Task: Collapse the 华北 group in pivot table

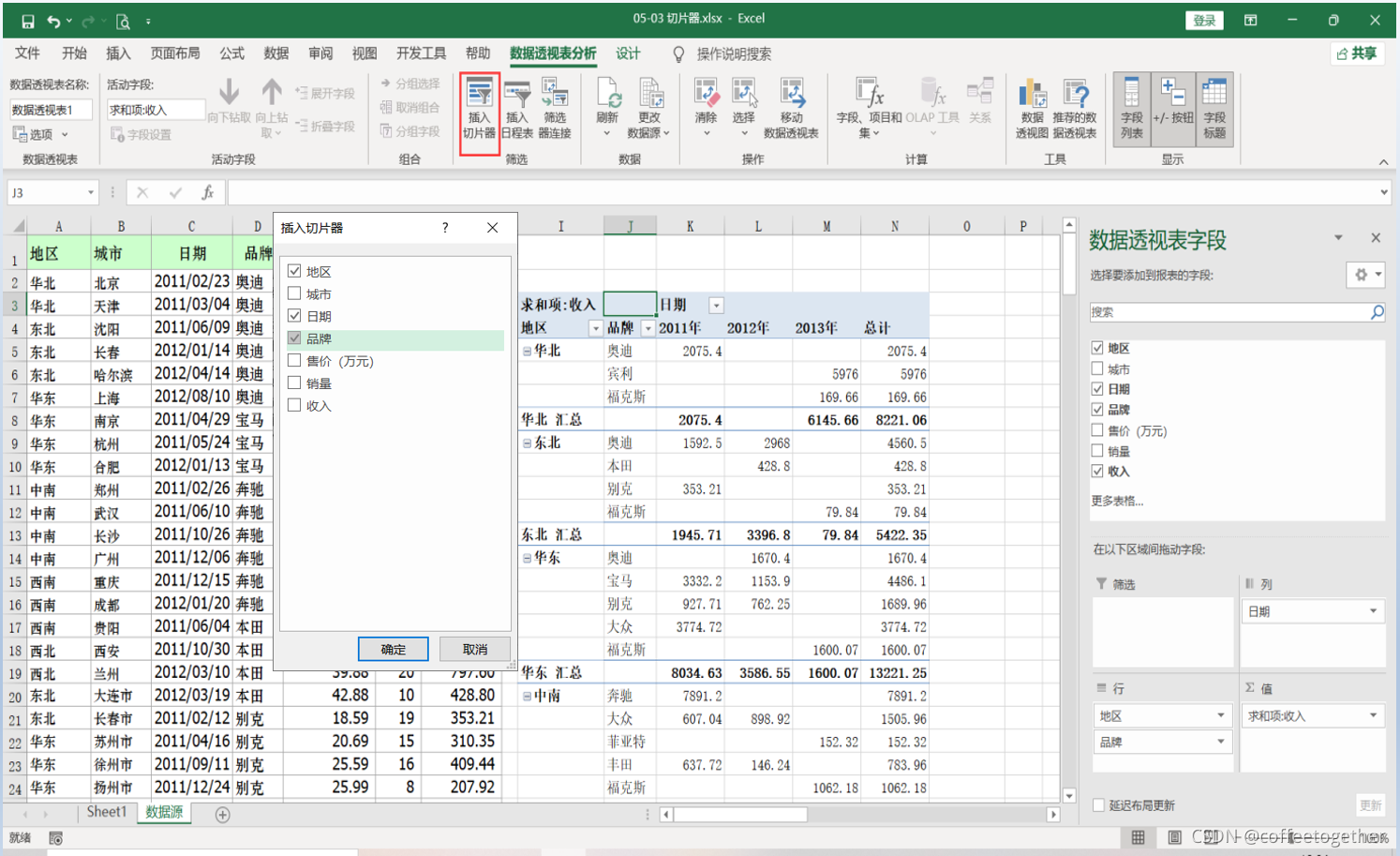Action: point(527,352)
